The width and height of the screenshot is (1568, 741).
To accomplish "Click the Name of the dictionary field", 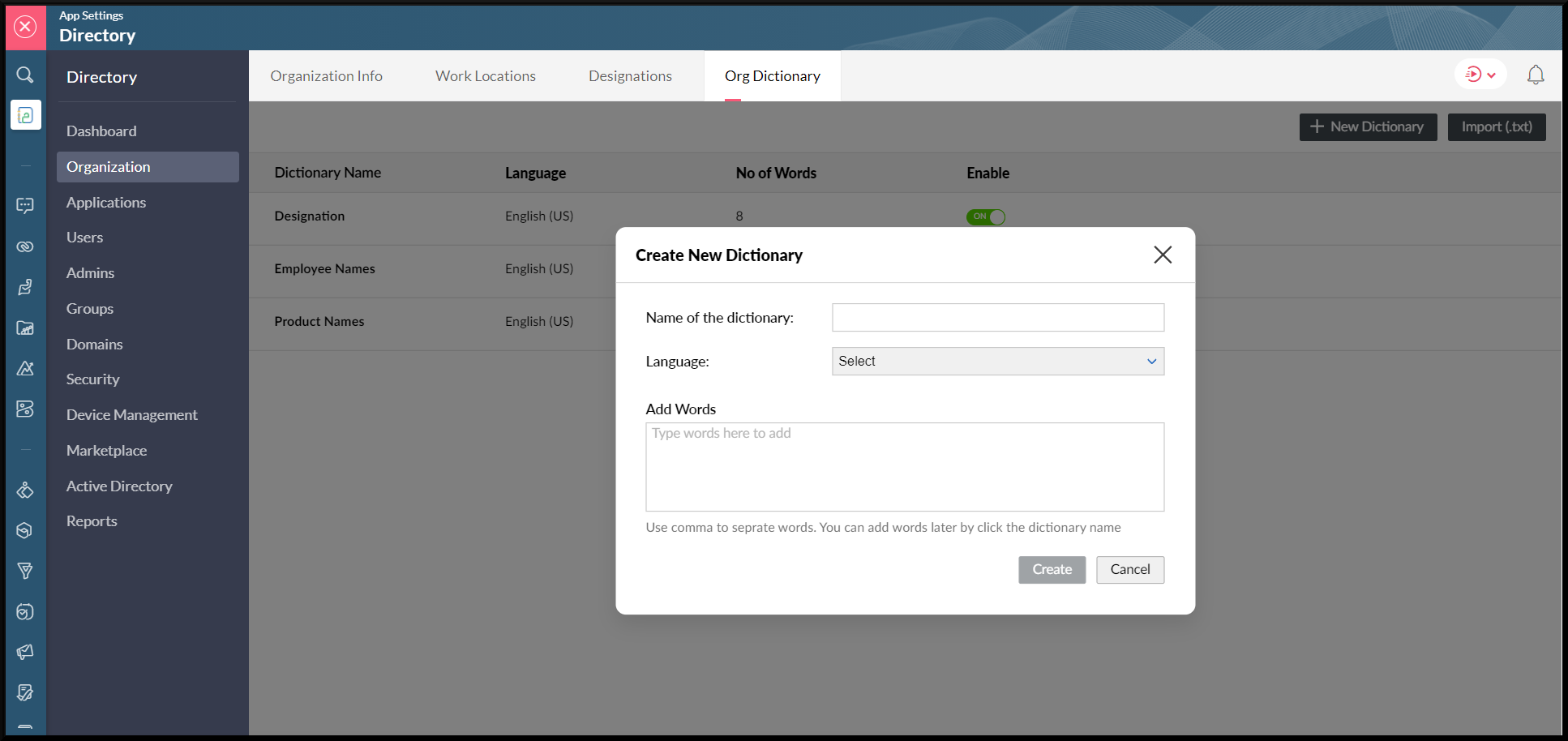I will click(x=998, y=317).
